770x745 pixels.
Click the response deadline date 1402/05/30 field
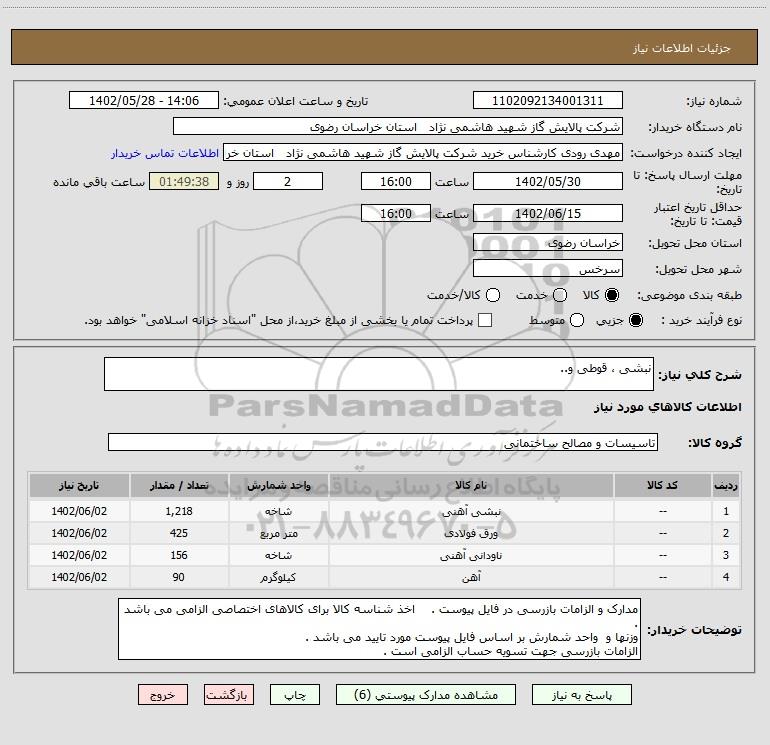548,181
